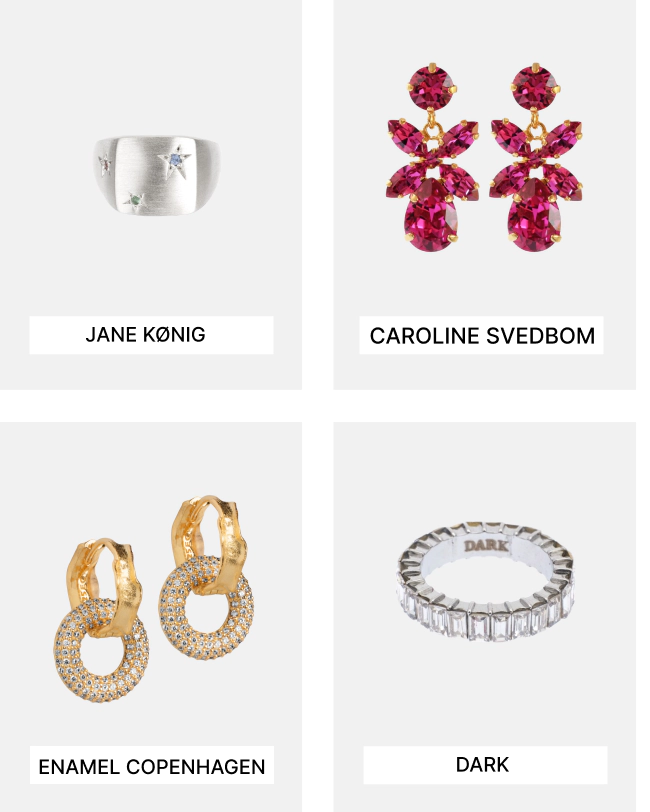Click the pavé crystal circle on the left hoop
Image resolution: width=650 pixels, height=812 pixels.
tap(102, 651)
